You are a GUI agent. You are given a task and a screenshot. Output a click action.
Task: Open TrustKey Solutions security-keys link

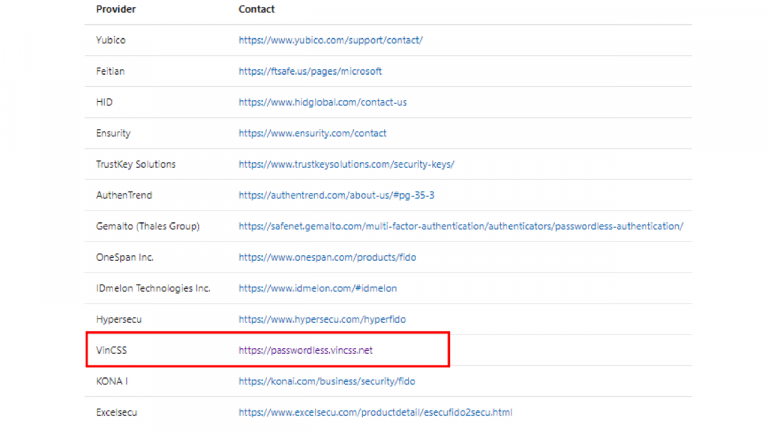346,164
